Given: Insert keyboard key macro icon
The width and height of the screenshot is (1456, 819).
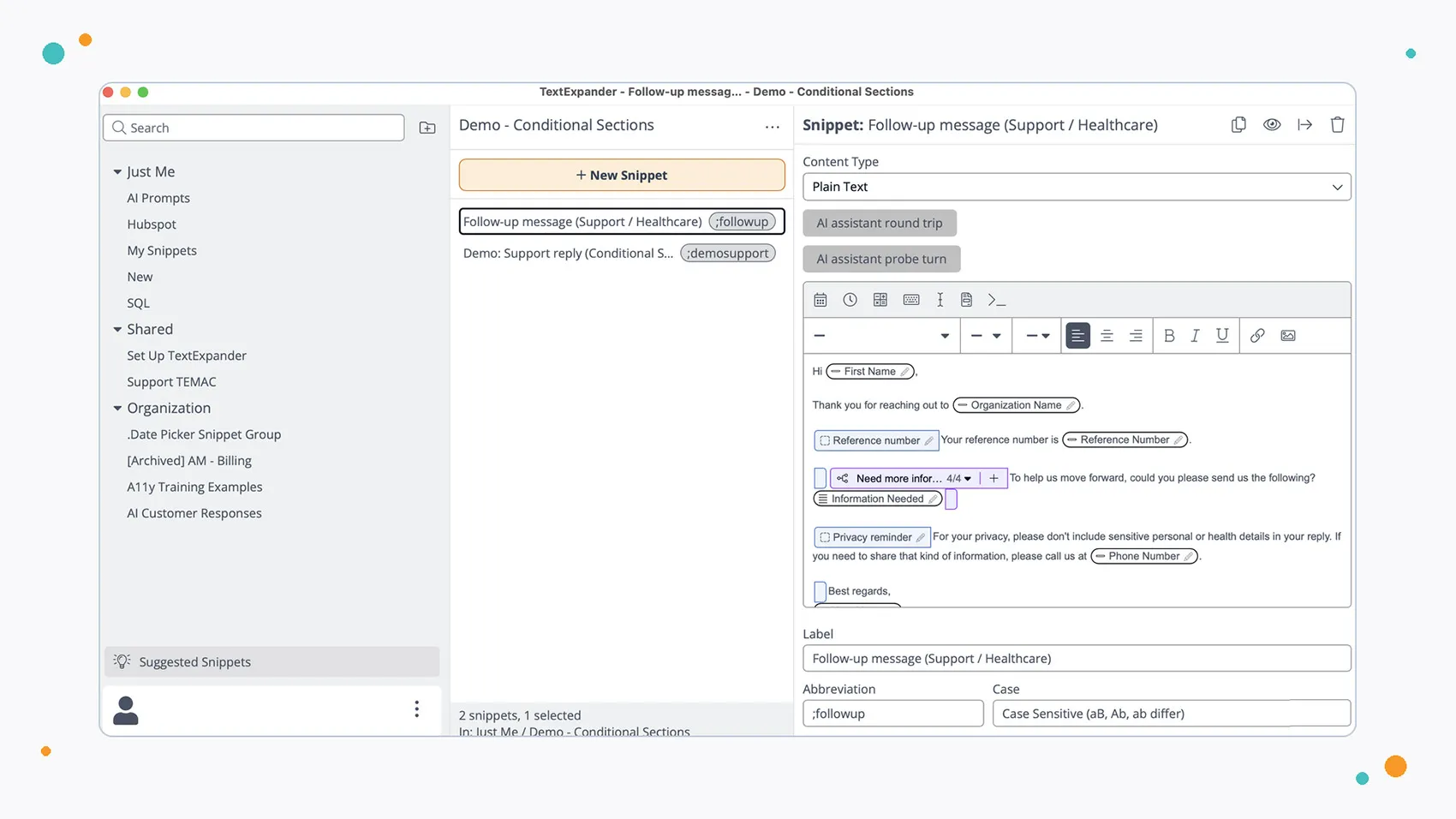Looking at the screenshot, I should coord(911,300).
